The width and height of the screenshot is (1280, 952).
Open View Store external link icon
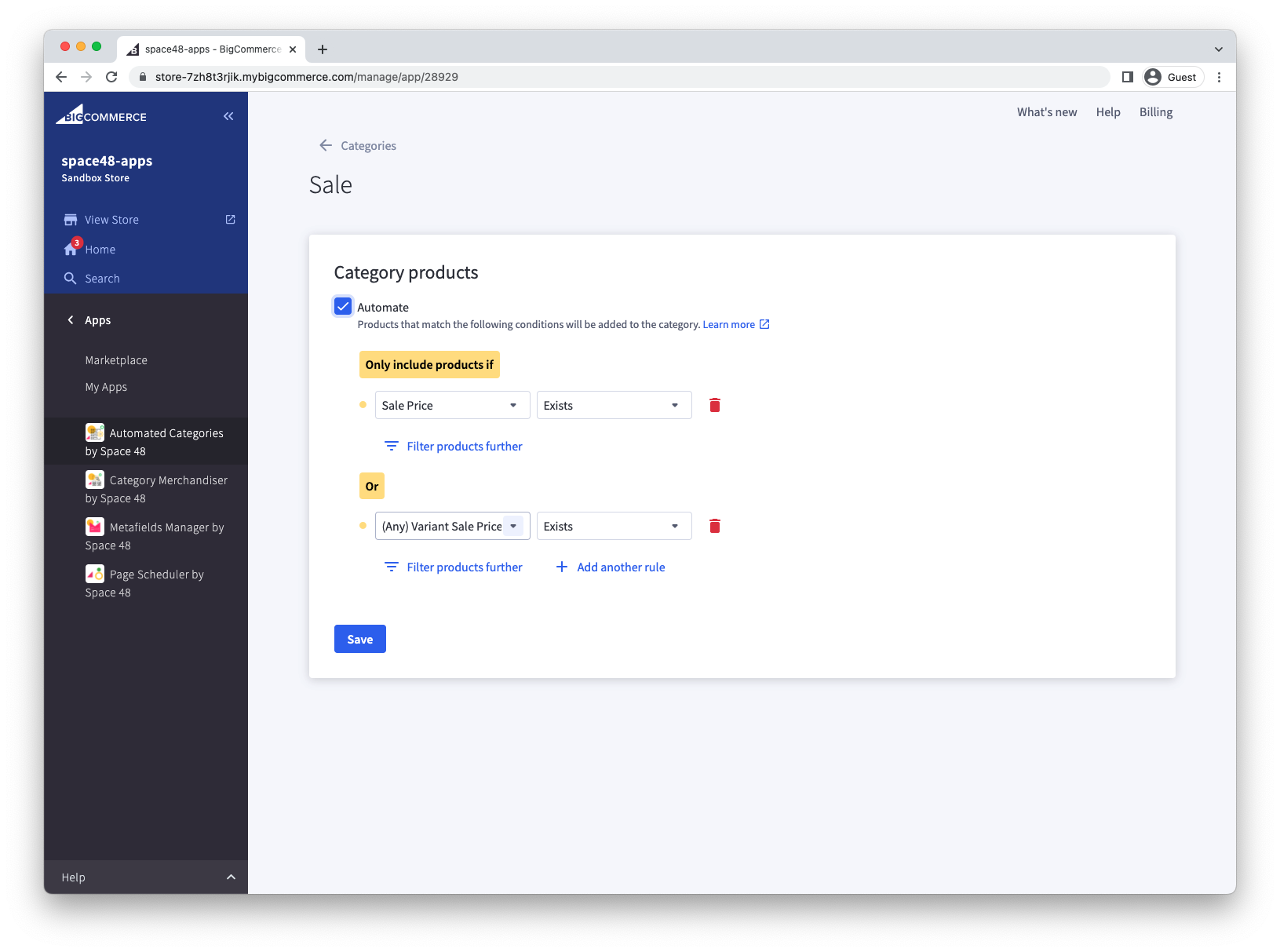pyautogui.click(x=230, y=220)
